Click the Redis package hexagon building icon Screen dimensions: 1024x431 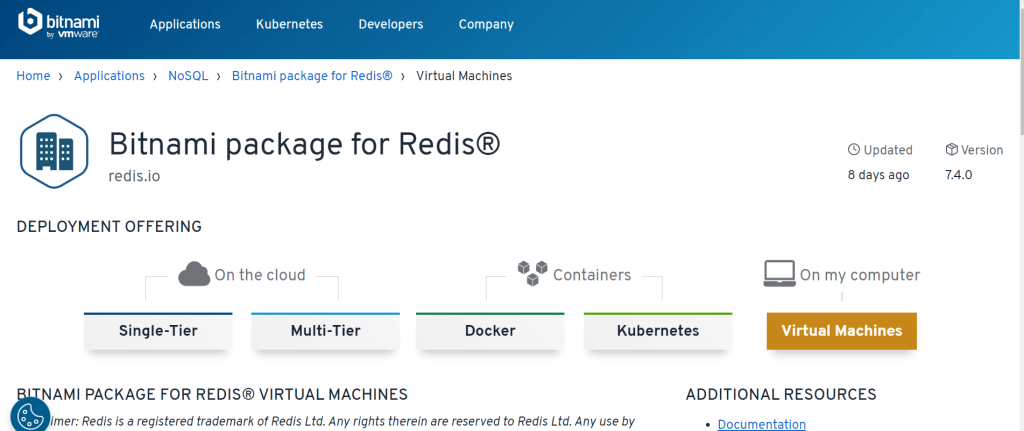point(54,151)
